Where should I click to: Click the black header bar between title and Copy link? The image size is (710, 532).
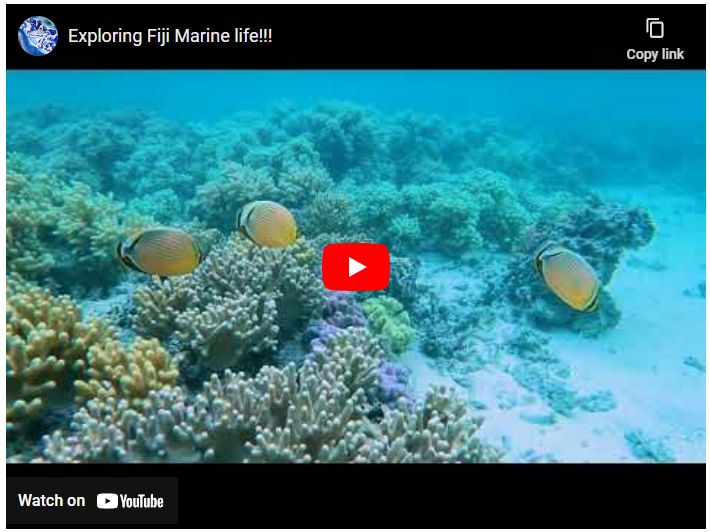(448, 36)
